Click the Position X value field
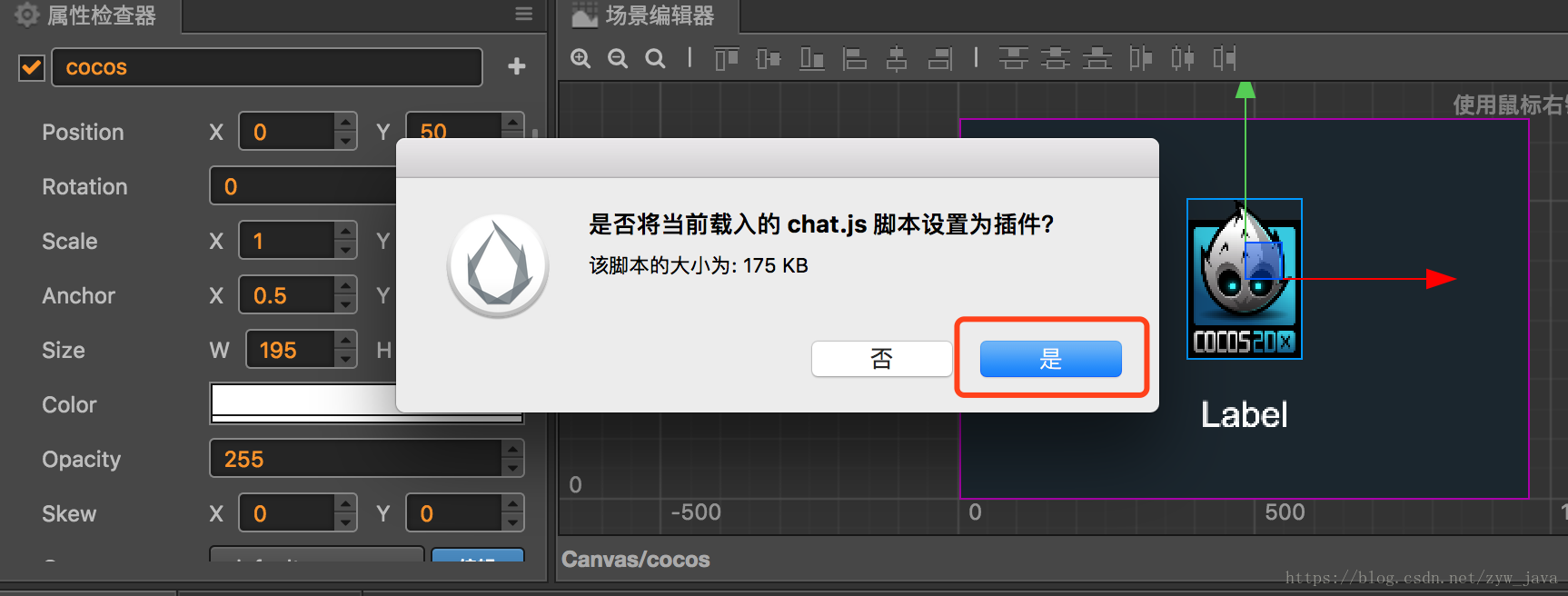 pos(287,132)
